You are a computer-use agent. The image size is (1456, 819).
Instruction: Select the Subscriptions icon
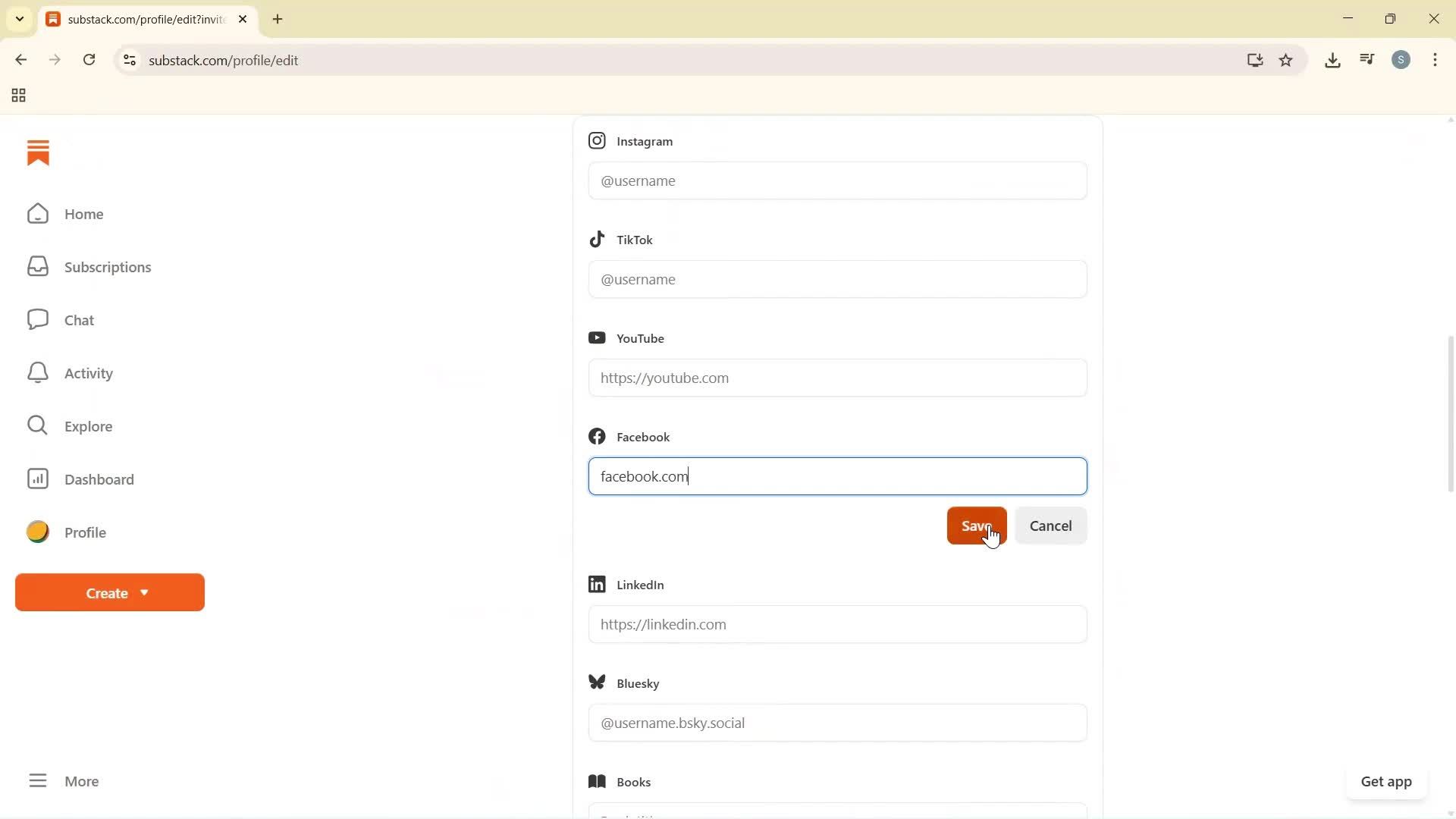pyautogui.click(x=37, y=266)
